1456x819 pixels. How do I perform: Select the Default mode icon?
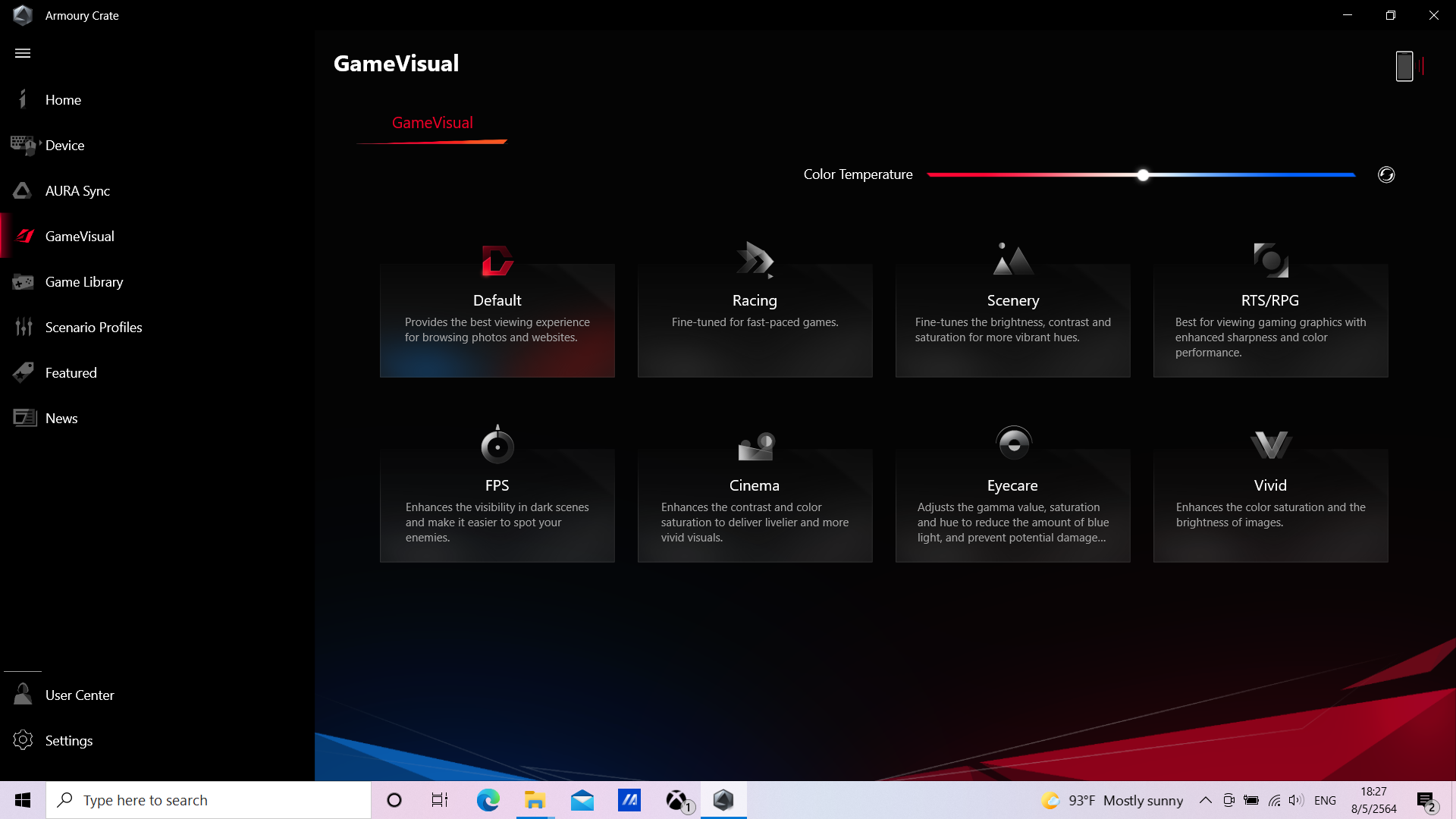click(x=497, y=261)
